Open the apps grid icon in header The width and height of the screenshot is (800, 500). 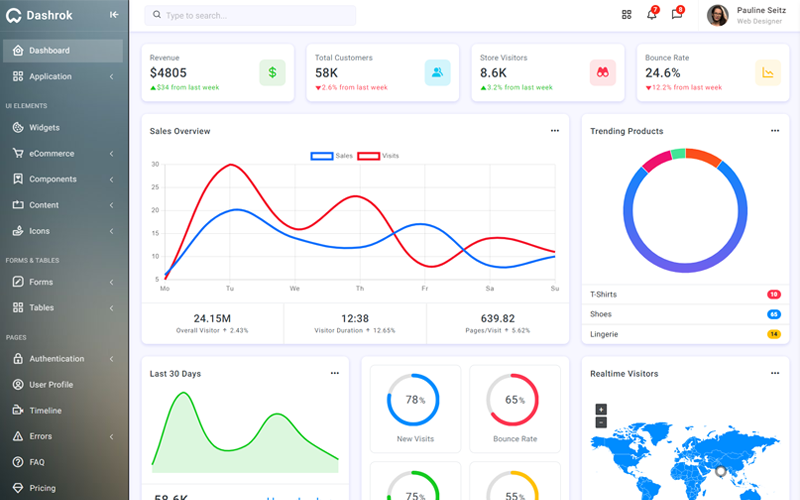click(627, 15)
